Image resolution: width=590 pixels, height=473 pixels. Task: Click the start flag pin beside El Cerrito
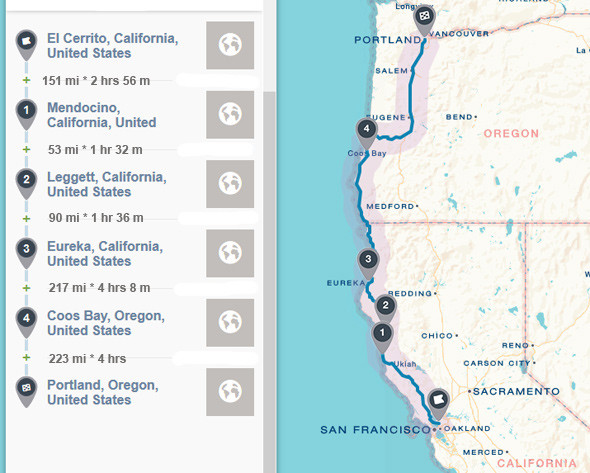(26, 45)
